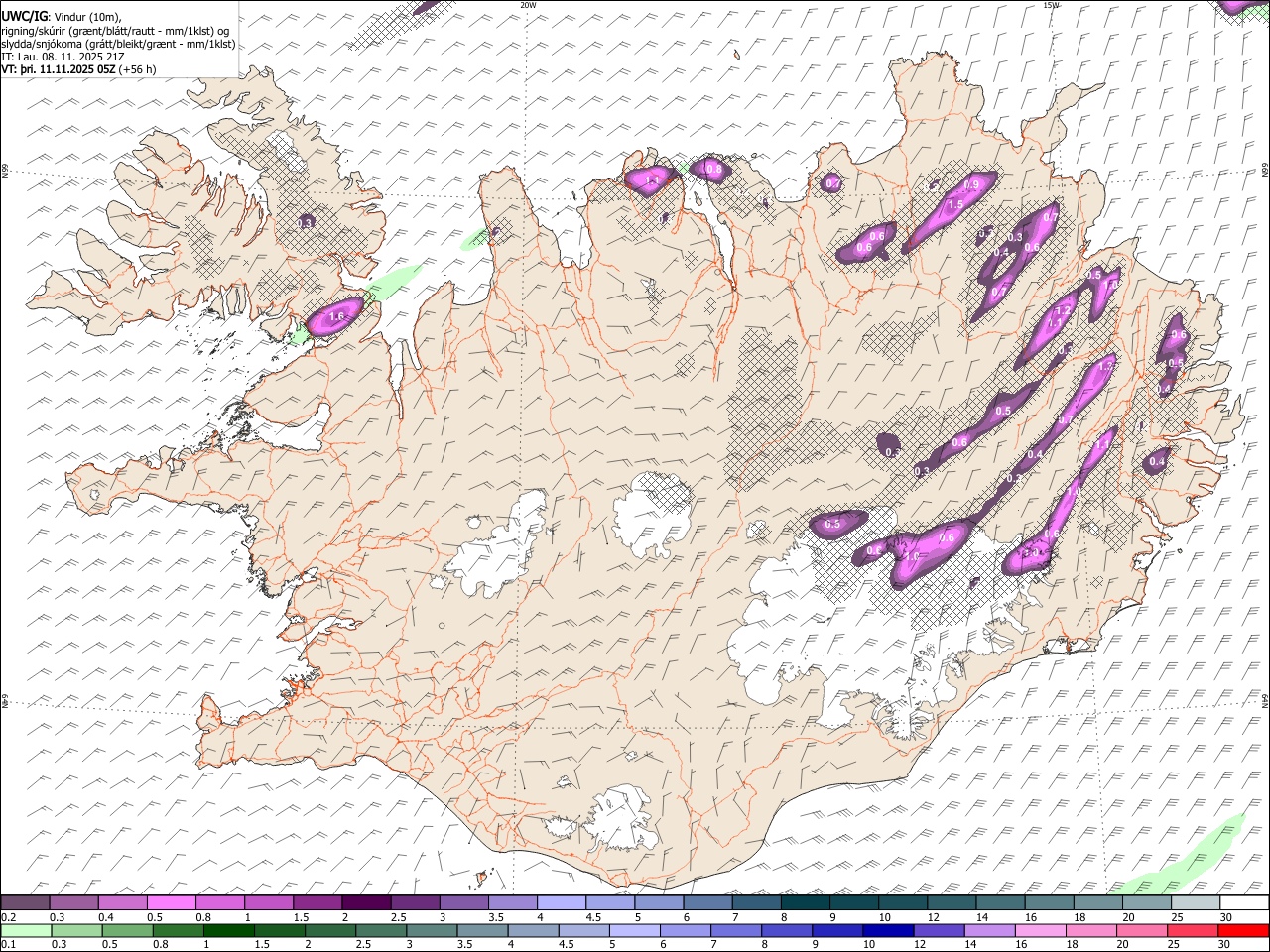Select bright red 30 swatch in rain legend
This screenshot has height=952, width=1270.
[1243, 931]
